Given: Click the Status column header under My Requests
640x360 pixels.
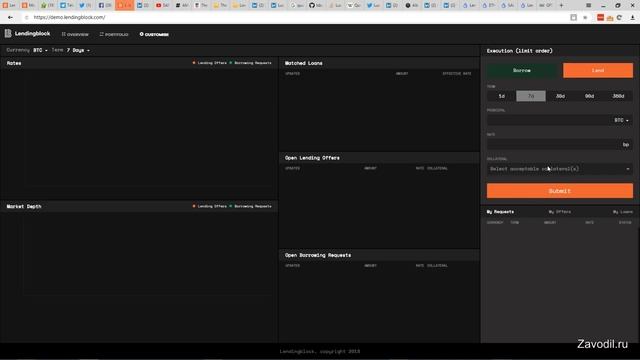Looking at the screenshot, I should [x=625, y=222].
